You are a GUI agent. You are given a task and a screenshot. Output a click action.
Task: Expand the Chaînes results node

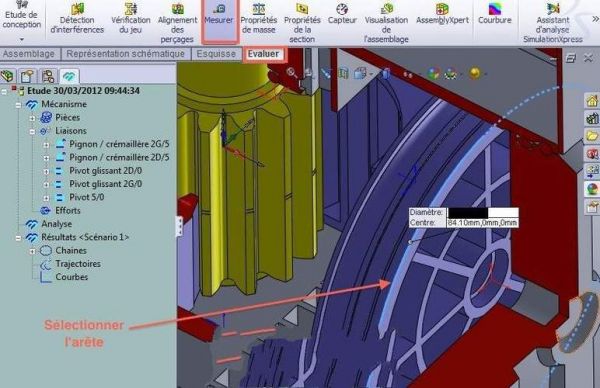coord(33,251)
